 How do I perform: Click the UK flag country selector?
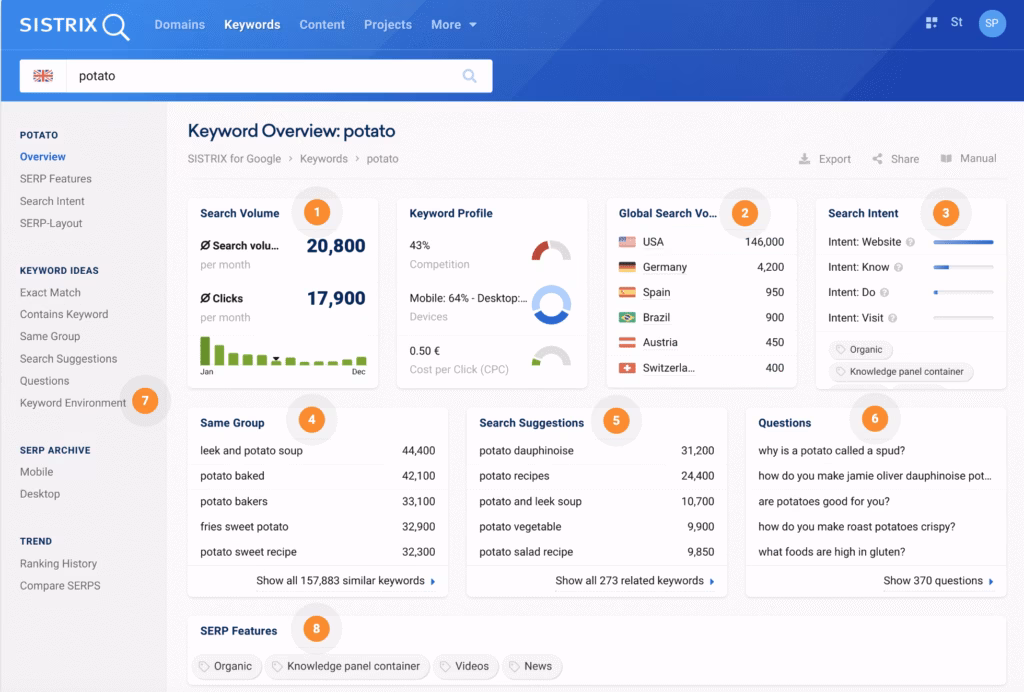pyautogui.click(x=43, y=76)
